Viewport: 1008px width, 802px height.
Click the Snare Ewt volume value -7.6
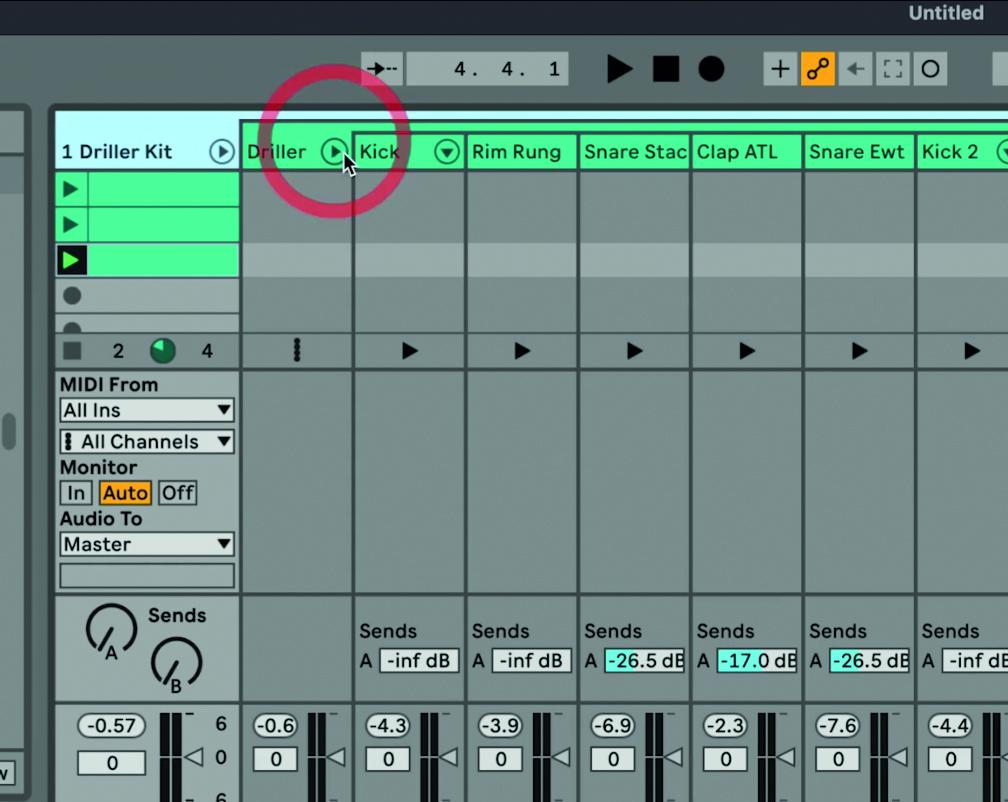pyautogui.click(x=838, y=726)
